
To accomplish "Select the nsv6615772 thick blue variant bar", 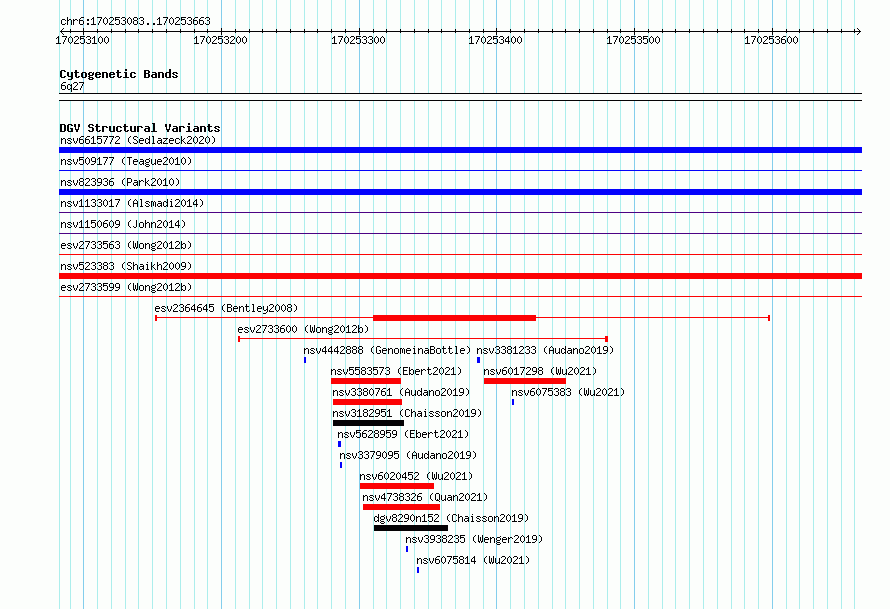I will click(x=460, y=150).
